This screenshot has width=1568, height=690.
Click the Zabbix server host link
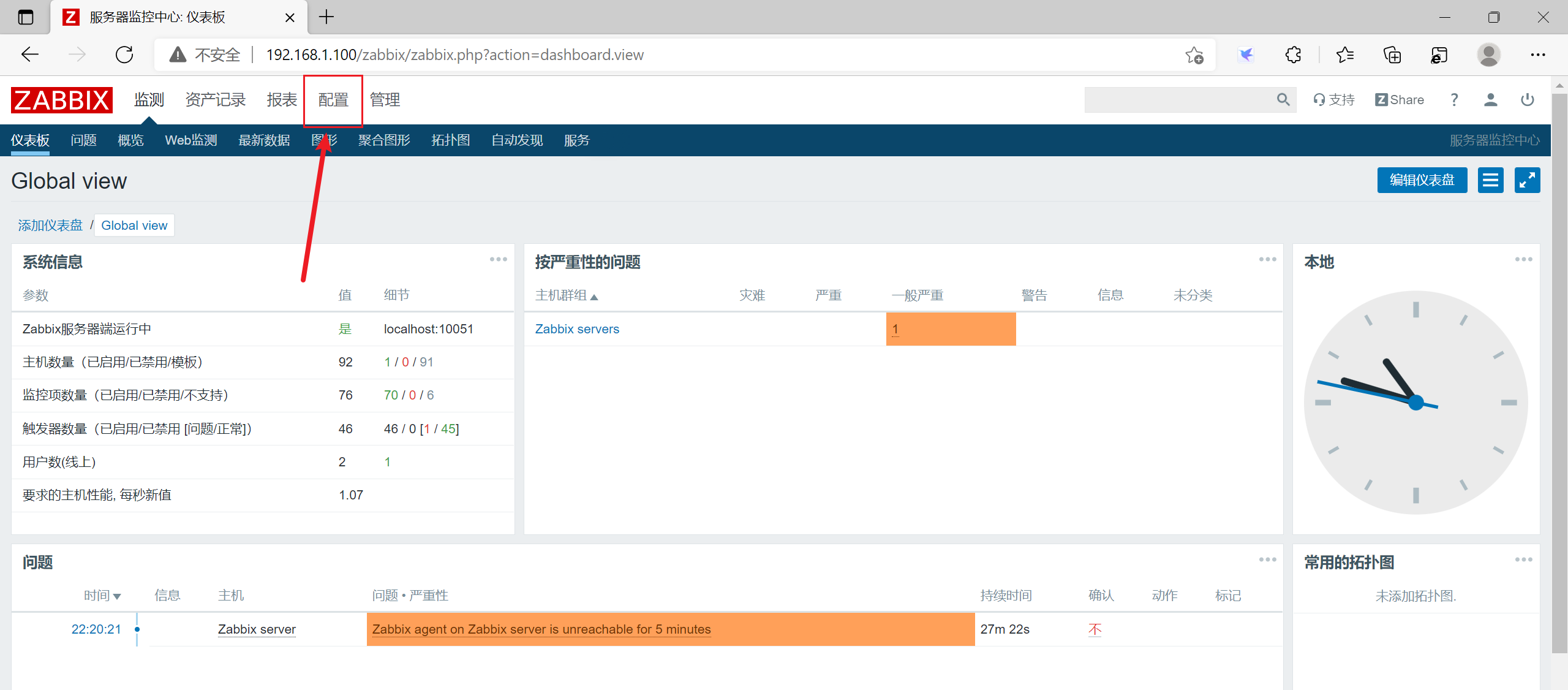(x=257, y=629)
